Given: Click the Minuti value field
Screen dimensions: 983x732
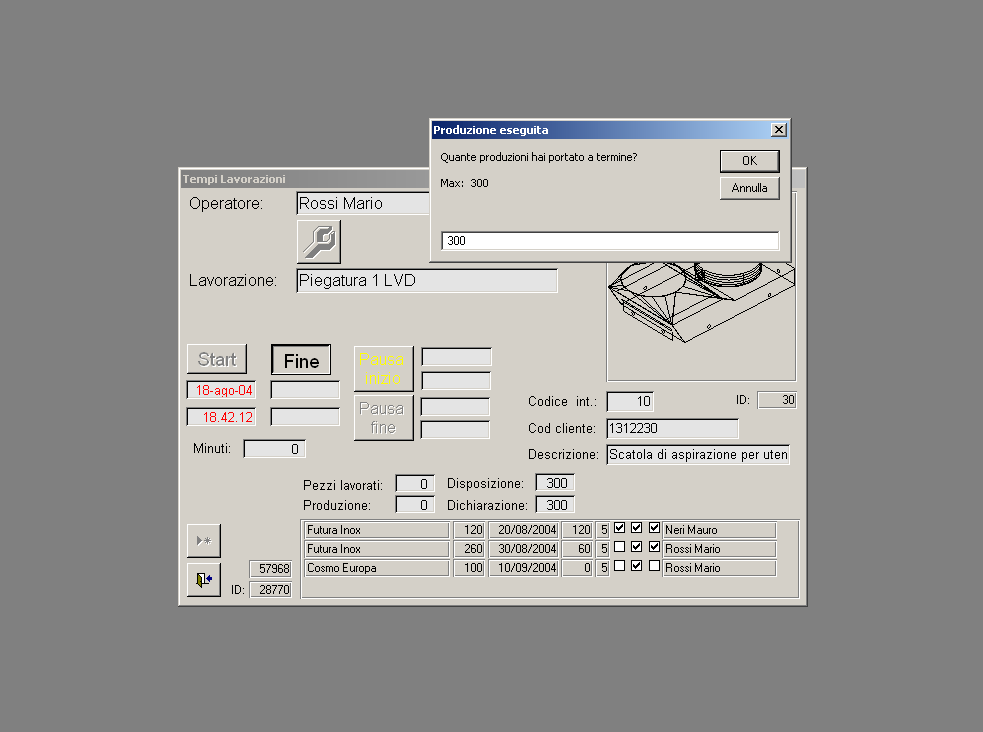Looking at the screenshot, I should 275,449.
